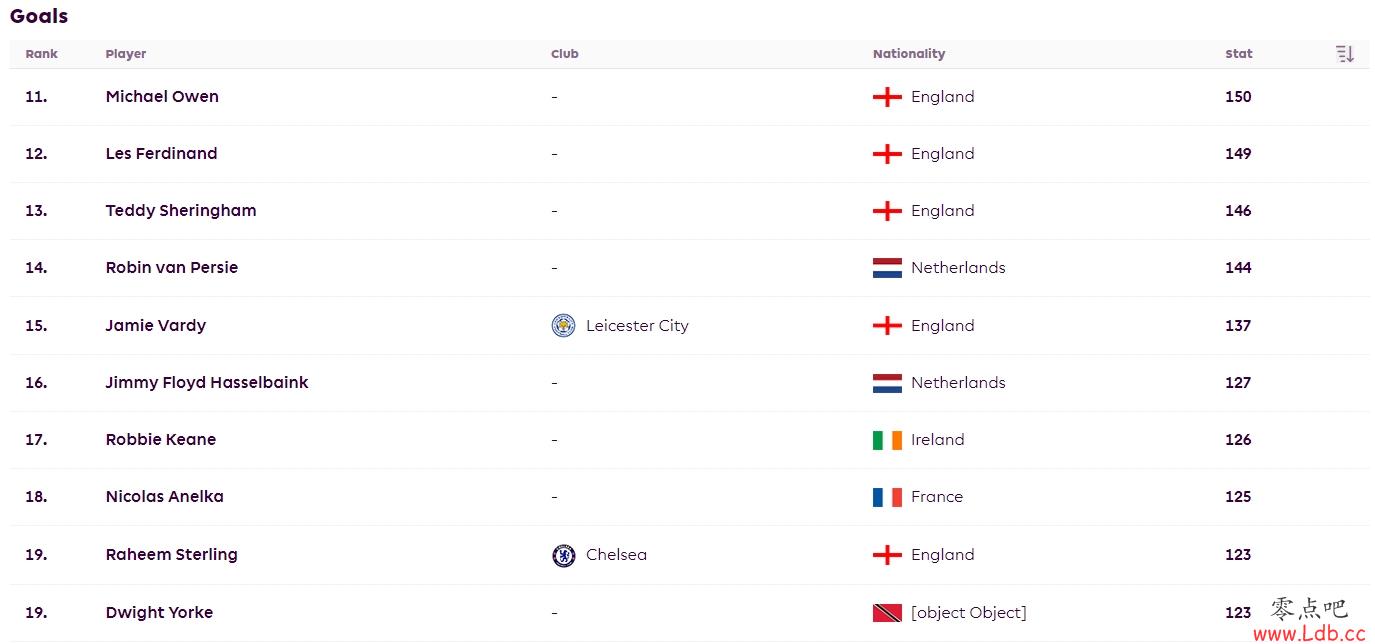Select the Teddy Sheringham row name
This screenshot has height=644, width=1375.
181,211
